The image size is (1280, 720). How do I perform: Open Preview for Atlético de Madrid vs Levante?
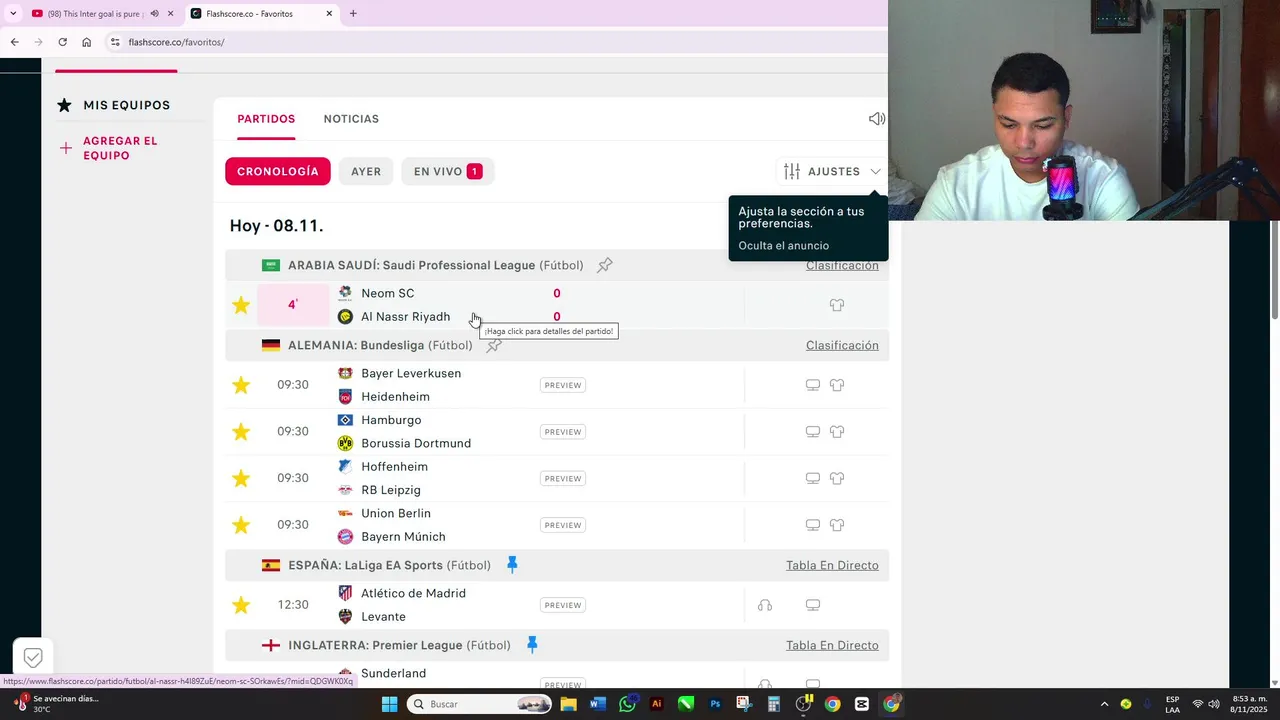(563, 605)
